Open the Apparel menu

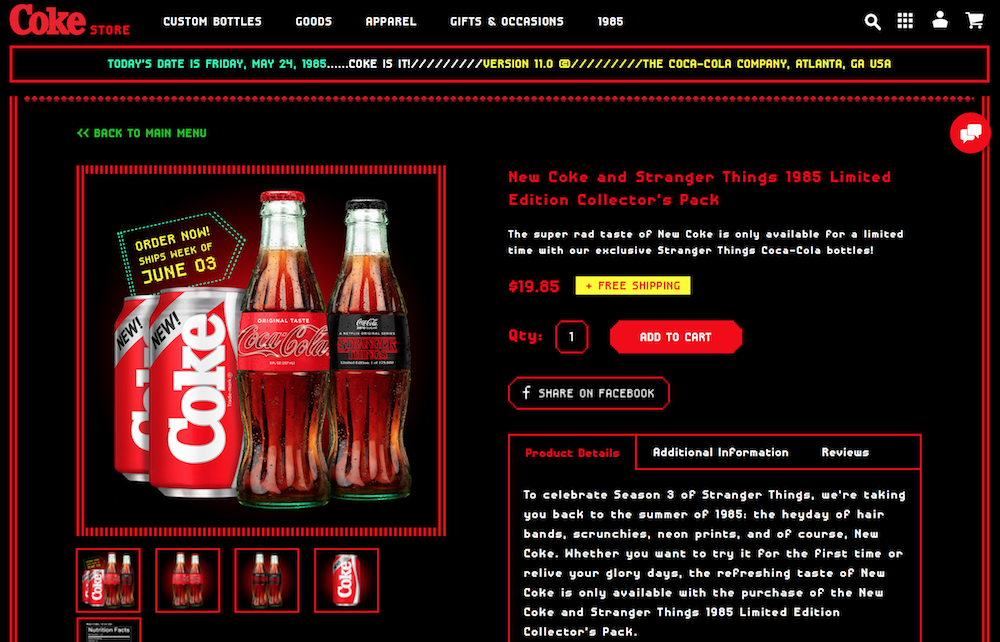(391, 22)
